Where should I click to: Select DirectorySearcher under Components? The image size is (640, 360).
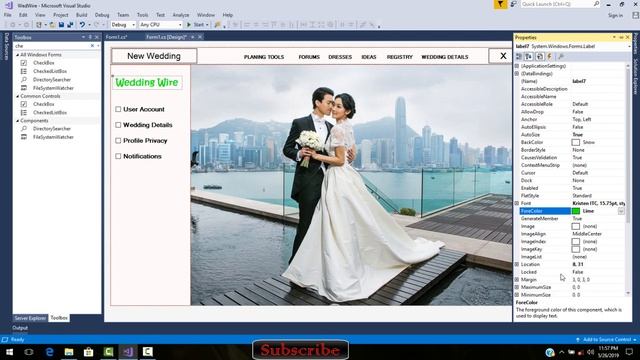pyautogui.click(x=52, y=129)
